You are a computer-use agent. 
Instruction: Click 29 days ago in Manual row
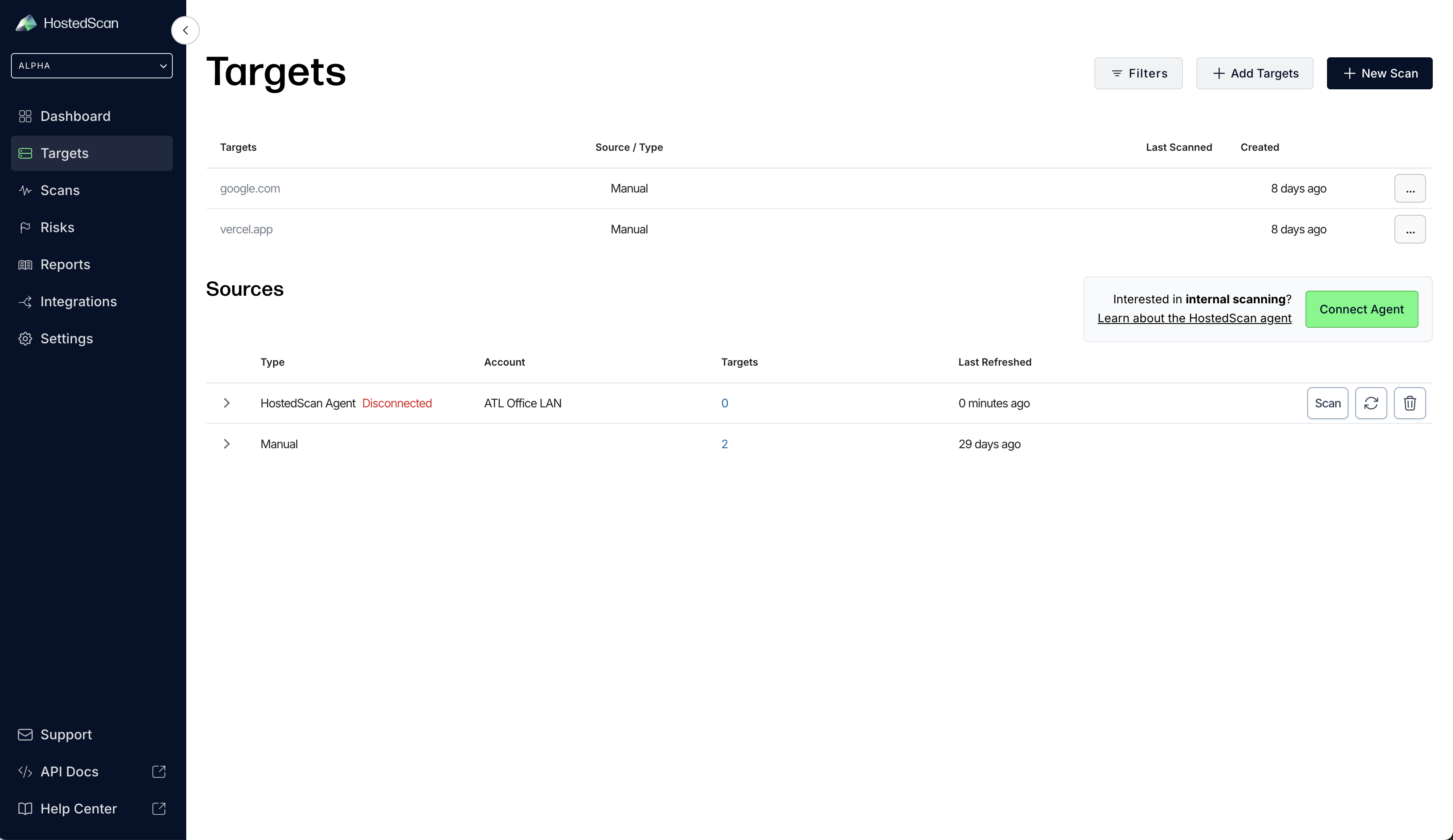pos(989,444)
